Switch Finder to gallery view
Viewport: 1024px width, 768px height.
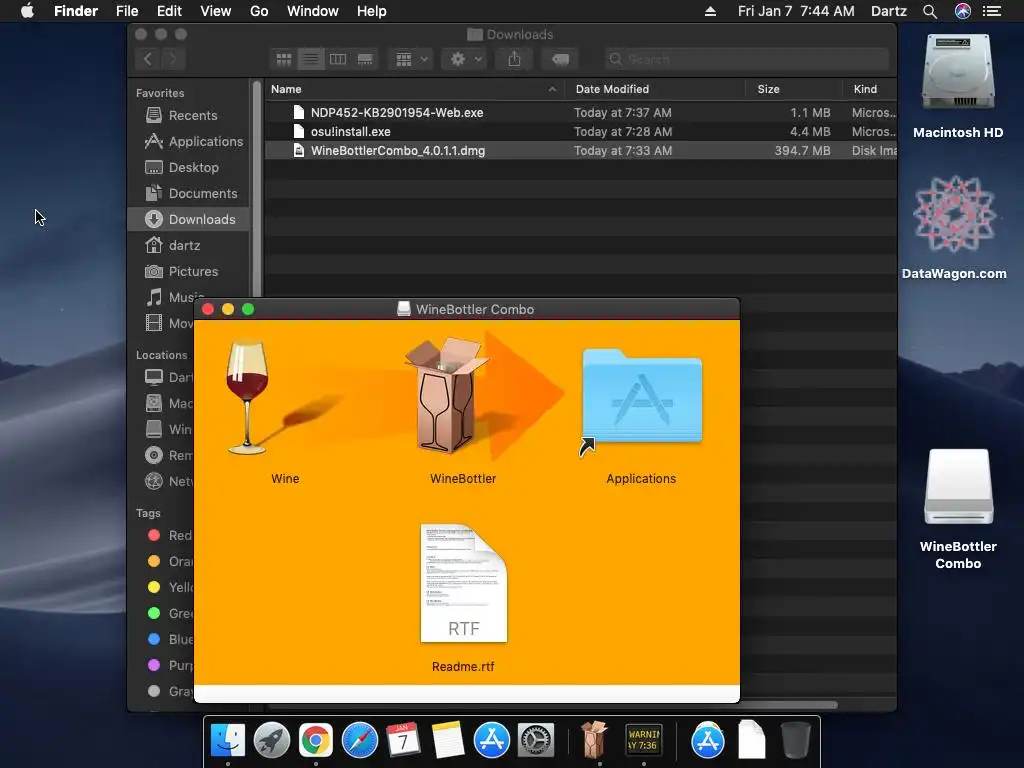pos(365,59)
